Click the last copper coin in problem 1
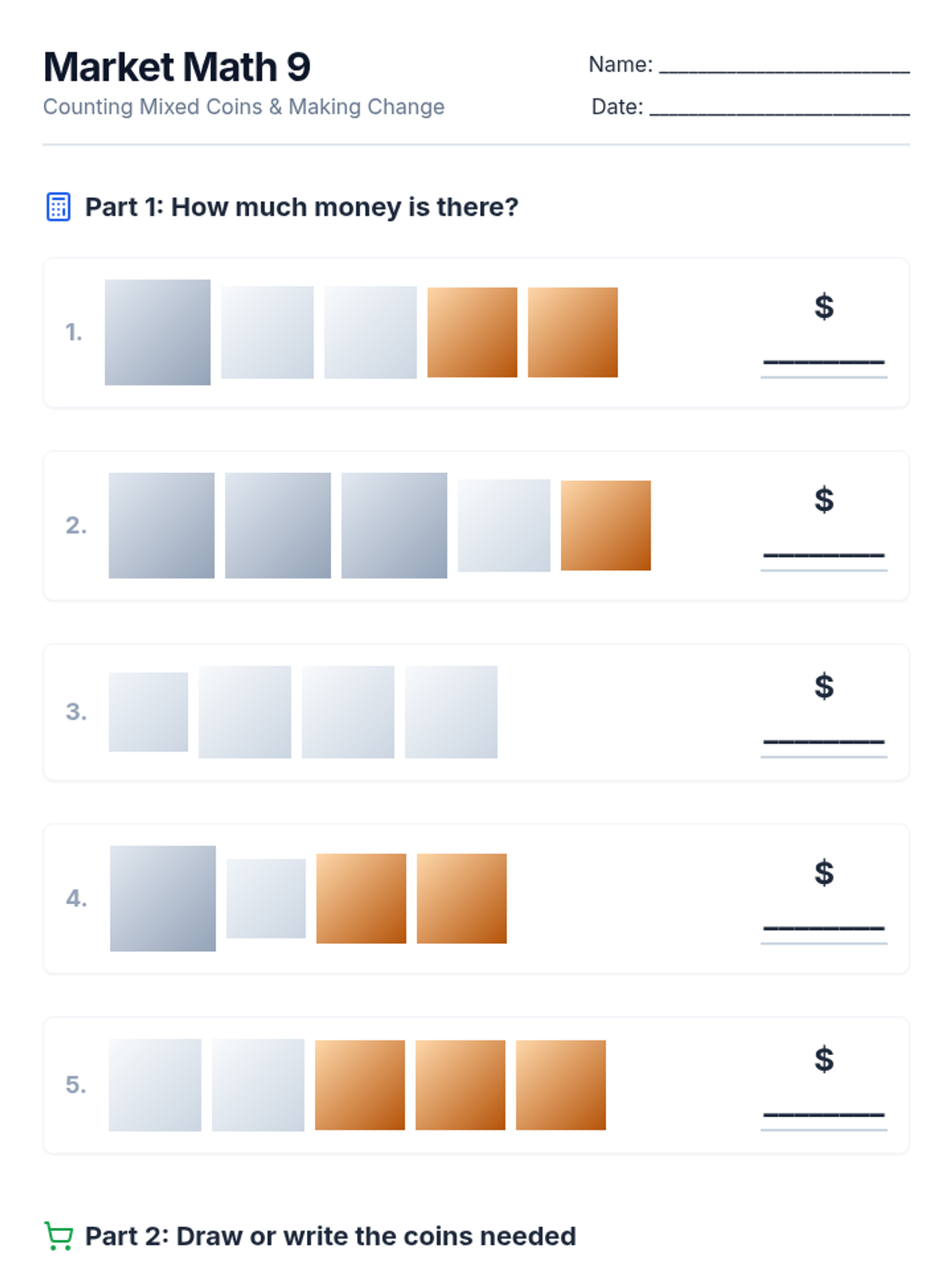This screenshot has width=952, height=1270. pyautogui.click(x=573, y=332)
